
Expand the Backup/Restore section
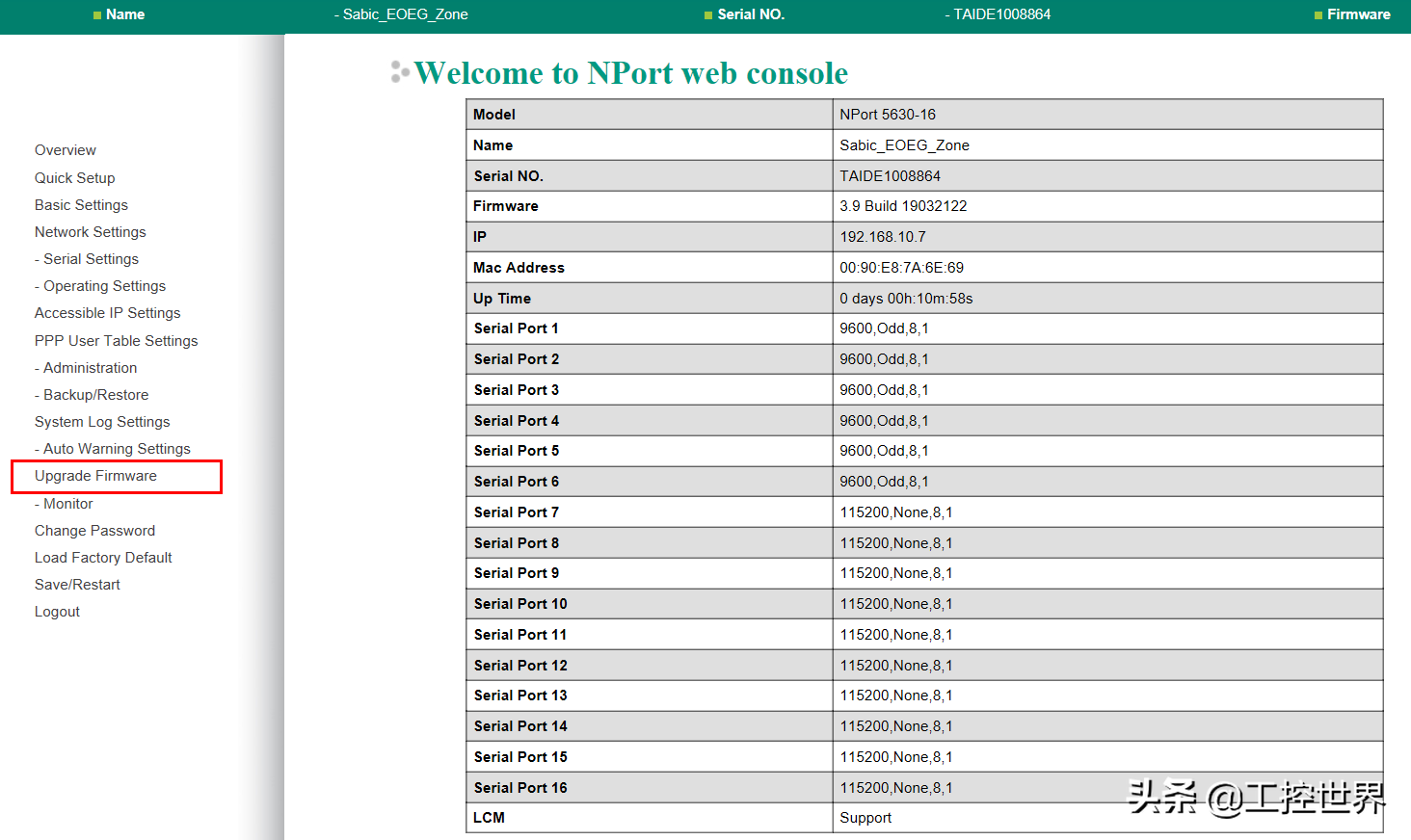94,395
